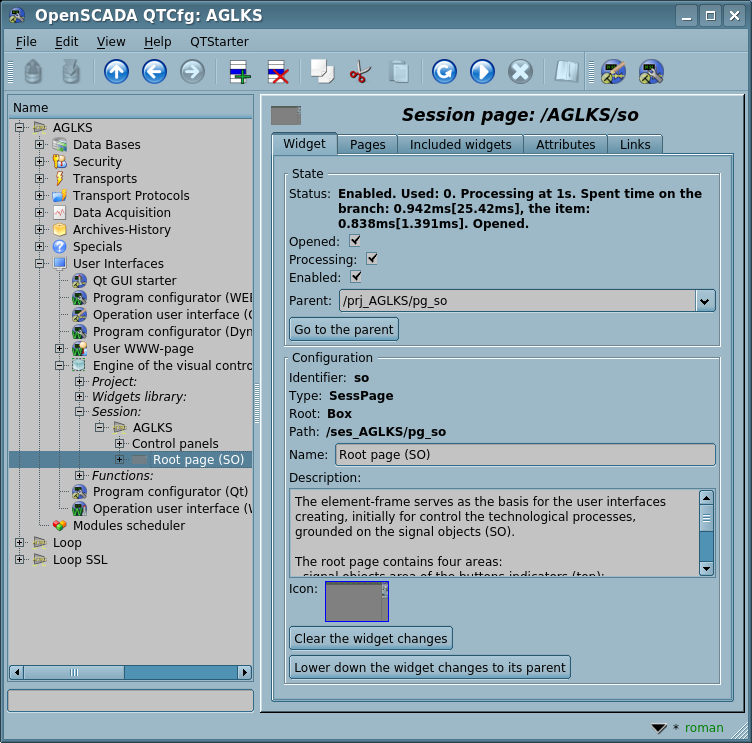Toggle the Enabled checkbox
Screen dimensions: 752x743
(x=355, y=277)
